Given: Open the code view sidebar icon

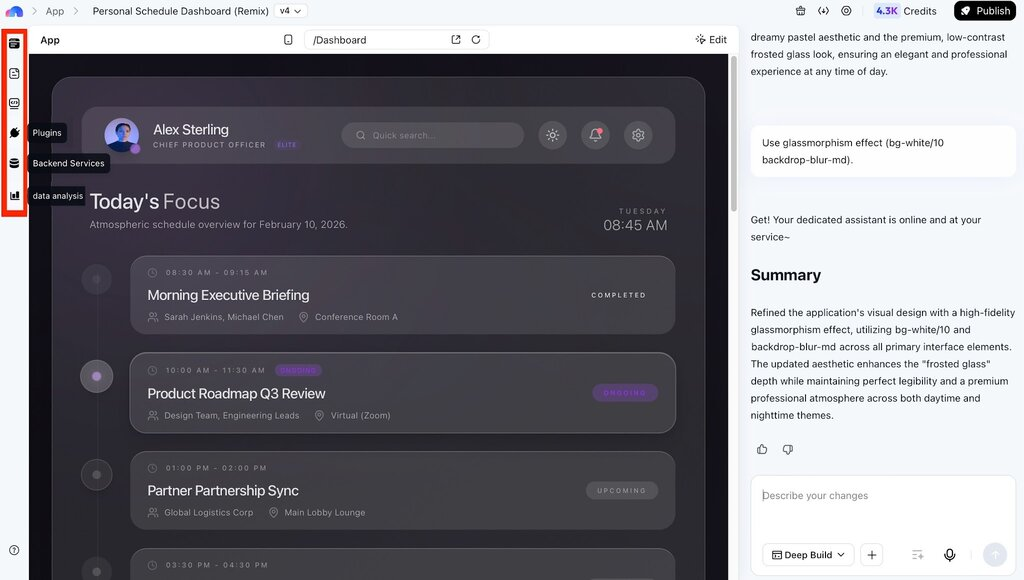Looking at the screenshot, I should [x=14, y=103].
